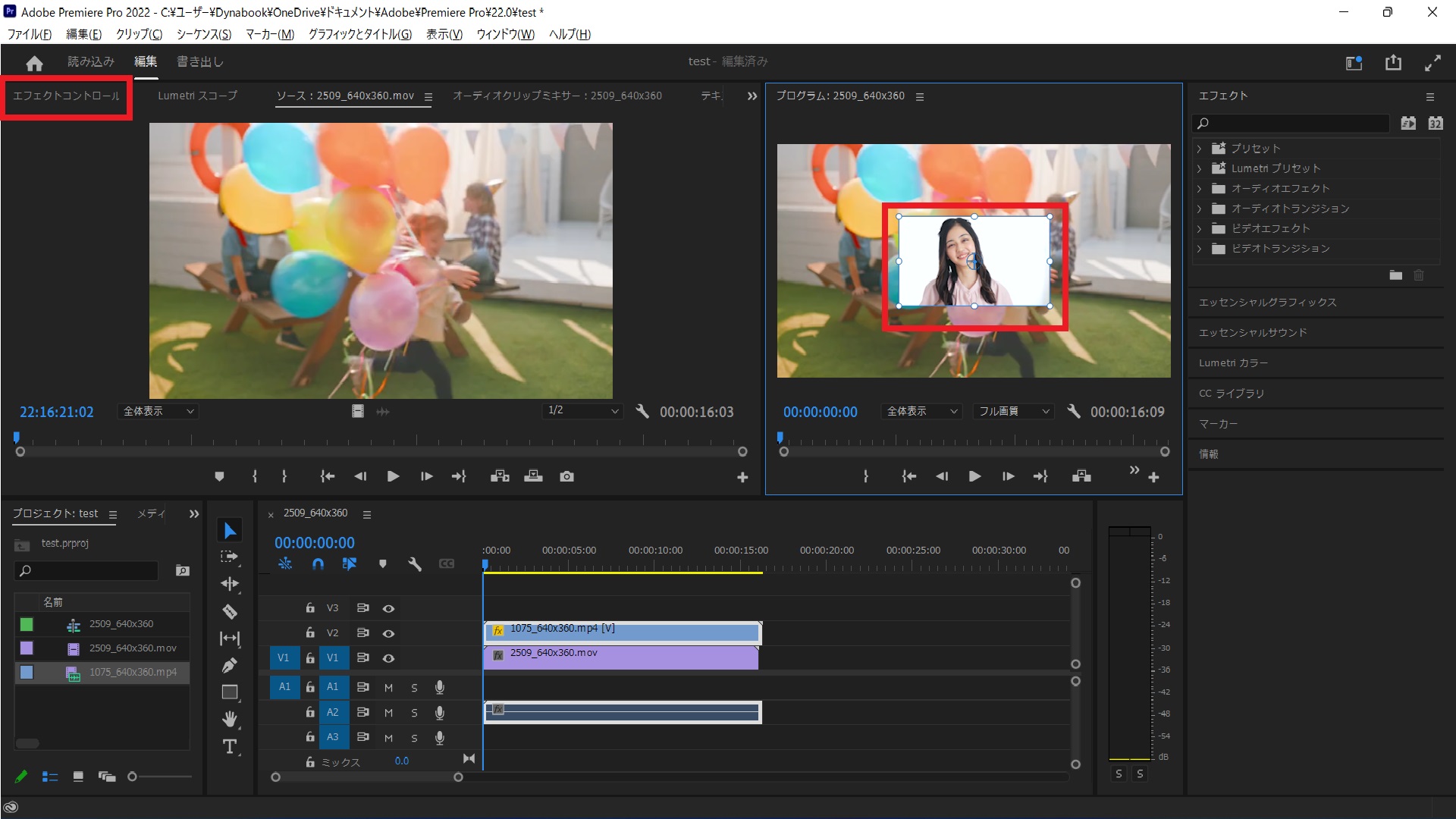The height and width of the screenshot is (819, 1456).
Task: Click new bin folder icon in Effects panel
Action: tap(1395, 275)
